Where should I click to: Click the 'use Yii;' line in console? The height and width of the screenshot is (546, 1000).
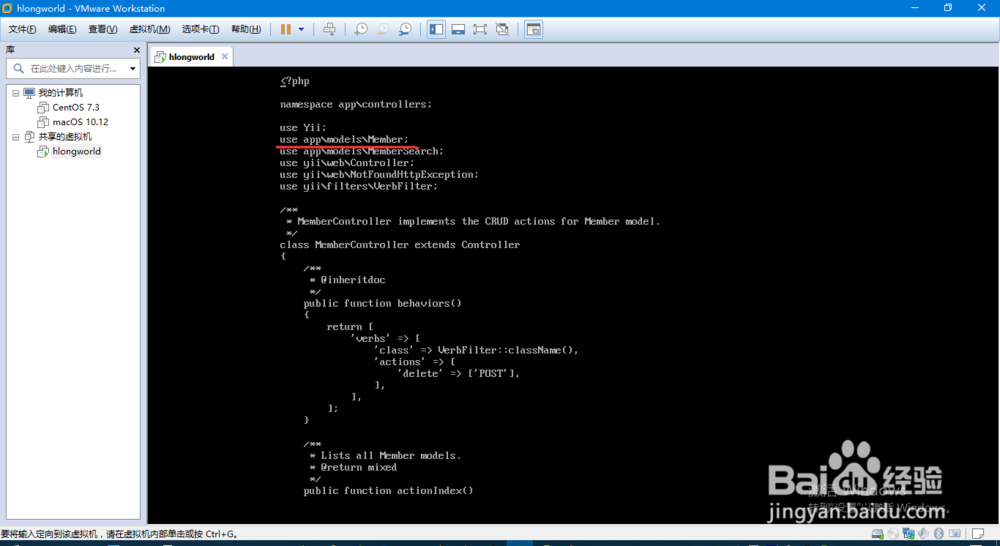[303, 128]
